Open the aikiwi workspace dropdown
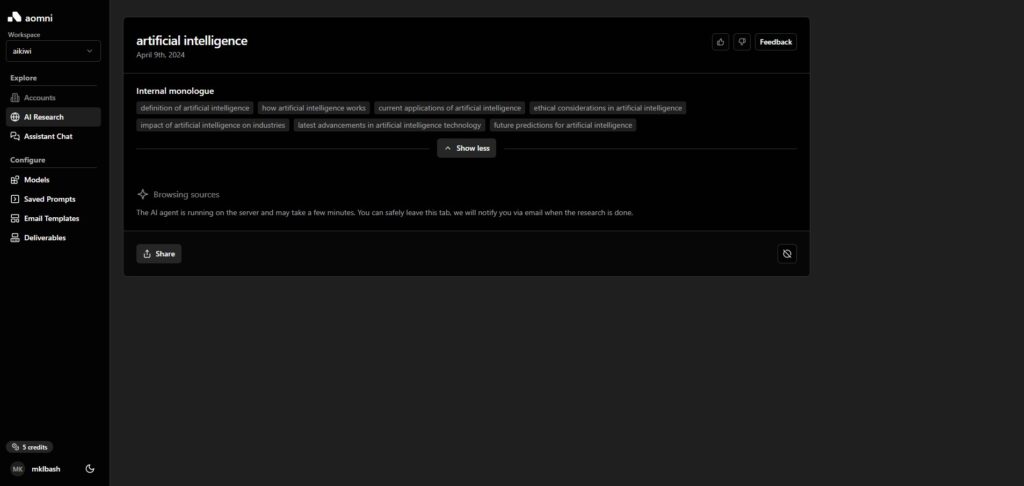The image size is (1024, 486). [54, 51]
